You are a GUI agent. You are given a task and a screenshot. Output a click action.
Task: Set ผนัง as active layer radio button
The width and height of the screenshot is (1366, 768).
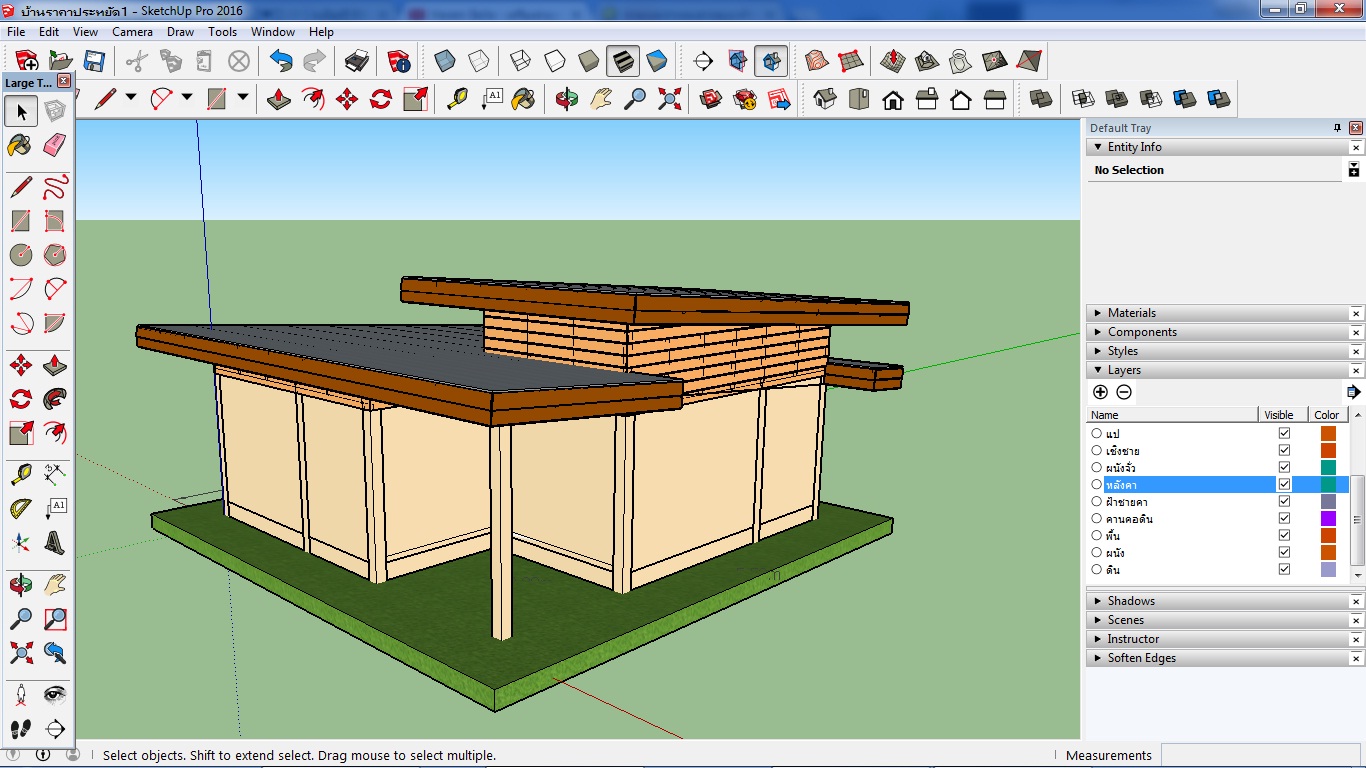coord(1097,553)
